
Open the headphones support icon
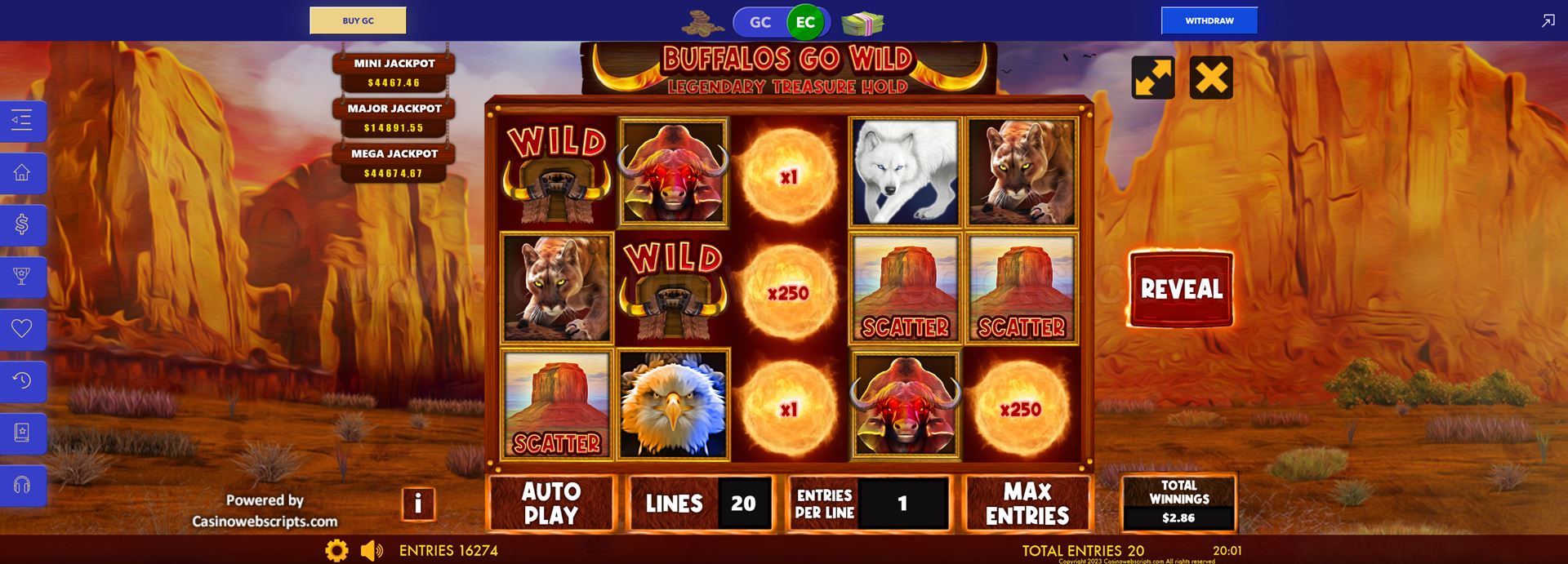[22, 486]
